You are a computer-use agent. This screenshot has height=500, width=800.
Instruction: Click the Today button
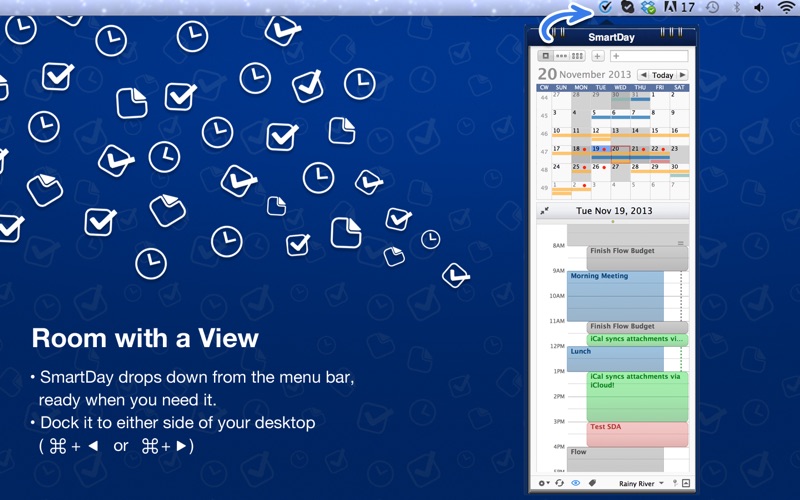pyautogui.click(x=662, y=75)
